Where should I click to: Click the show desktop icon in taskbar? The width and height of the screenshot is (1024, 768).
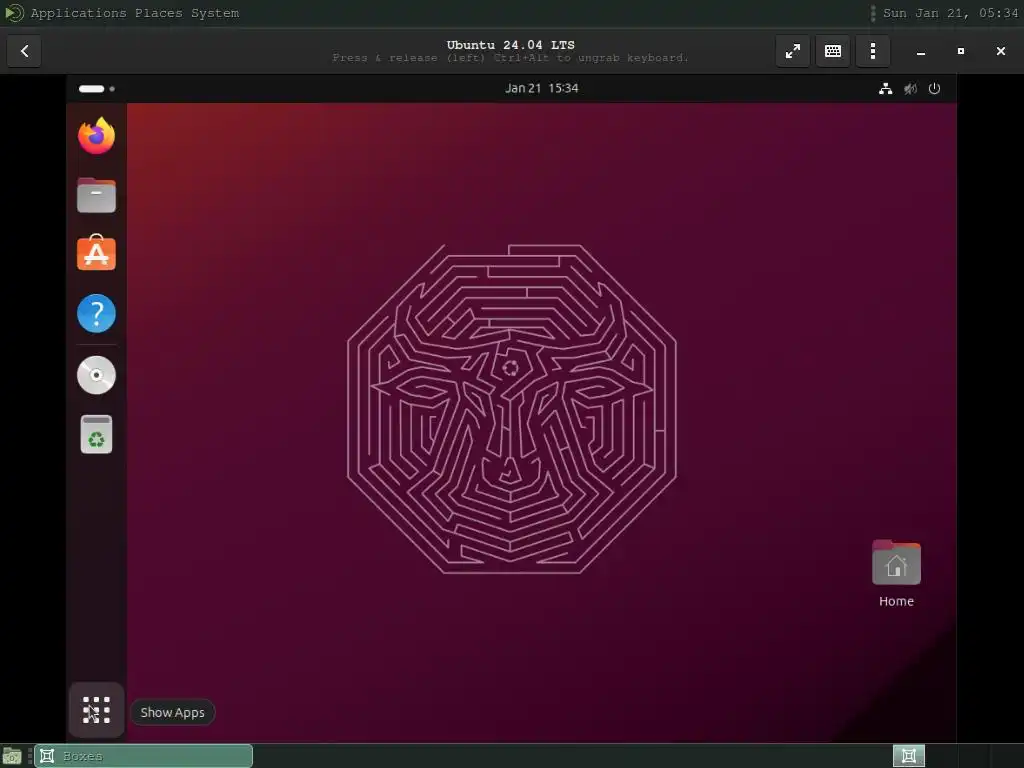[x=12, y=757]
